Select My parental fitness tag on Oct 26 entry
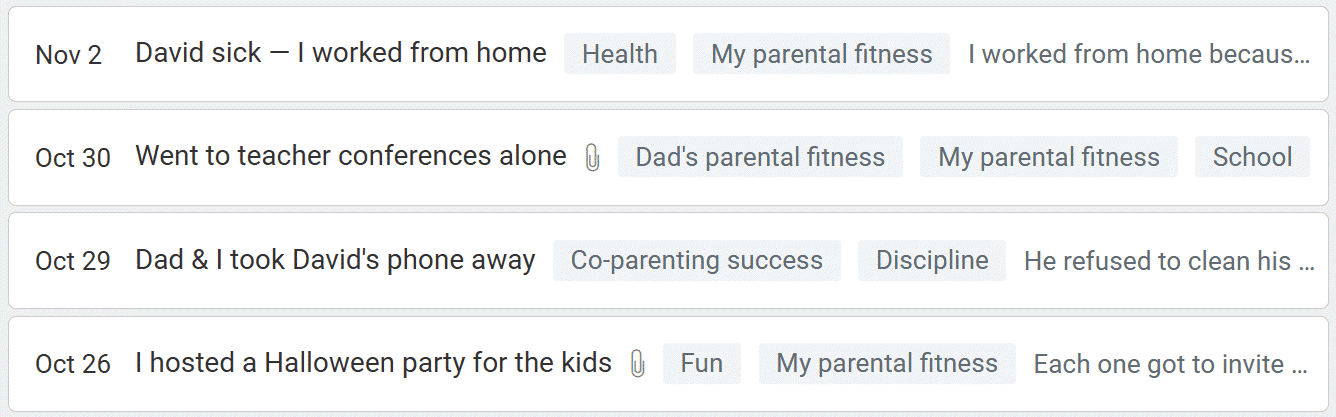 tap(886, 364)
